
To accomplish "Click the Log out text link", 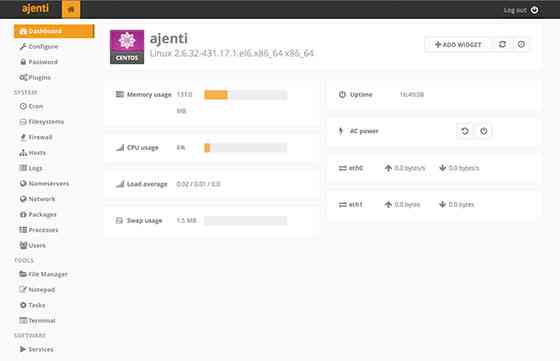I will point(515,10).
